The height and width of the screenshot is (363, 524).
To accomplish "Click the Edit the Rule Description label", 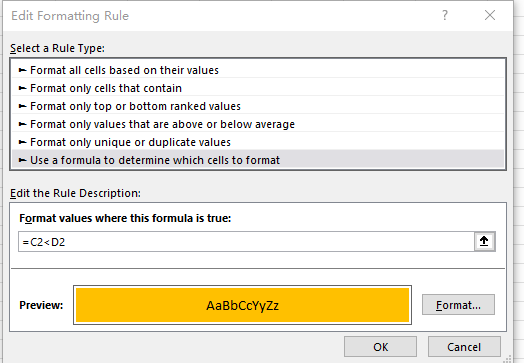I will 75,193.
